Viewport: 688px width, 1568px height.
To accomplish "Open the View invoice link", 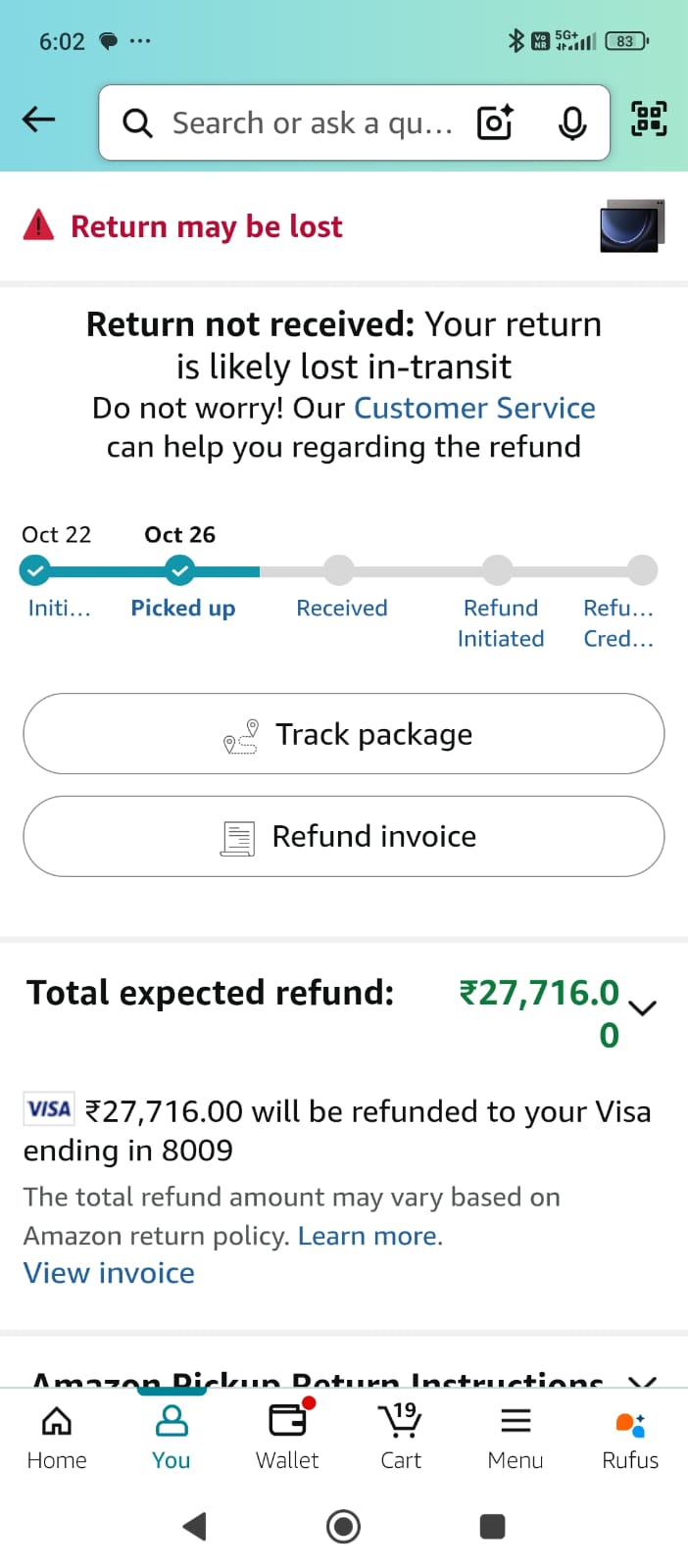I will [x=109, y=1273].
